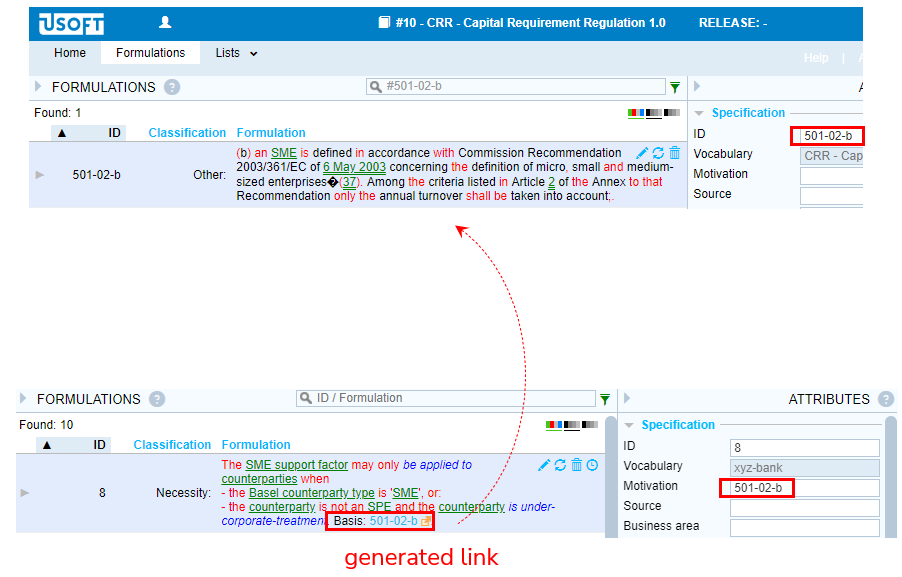Refresh formulation 501-02-b
This screenshot has width=902, height=577.
[658, 153]
